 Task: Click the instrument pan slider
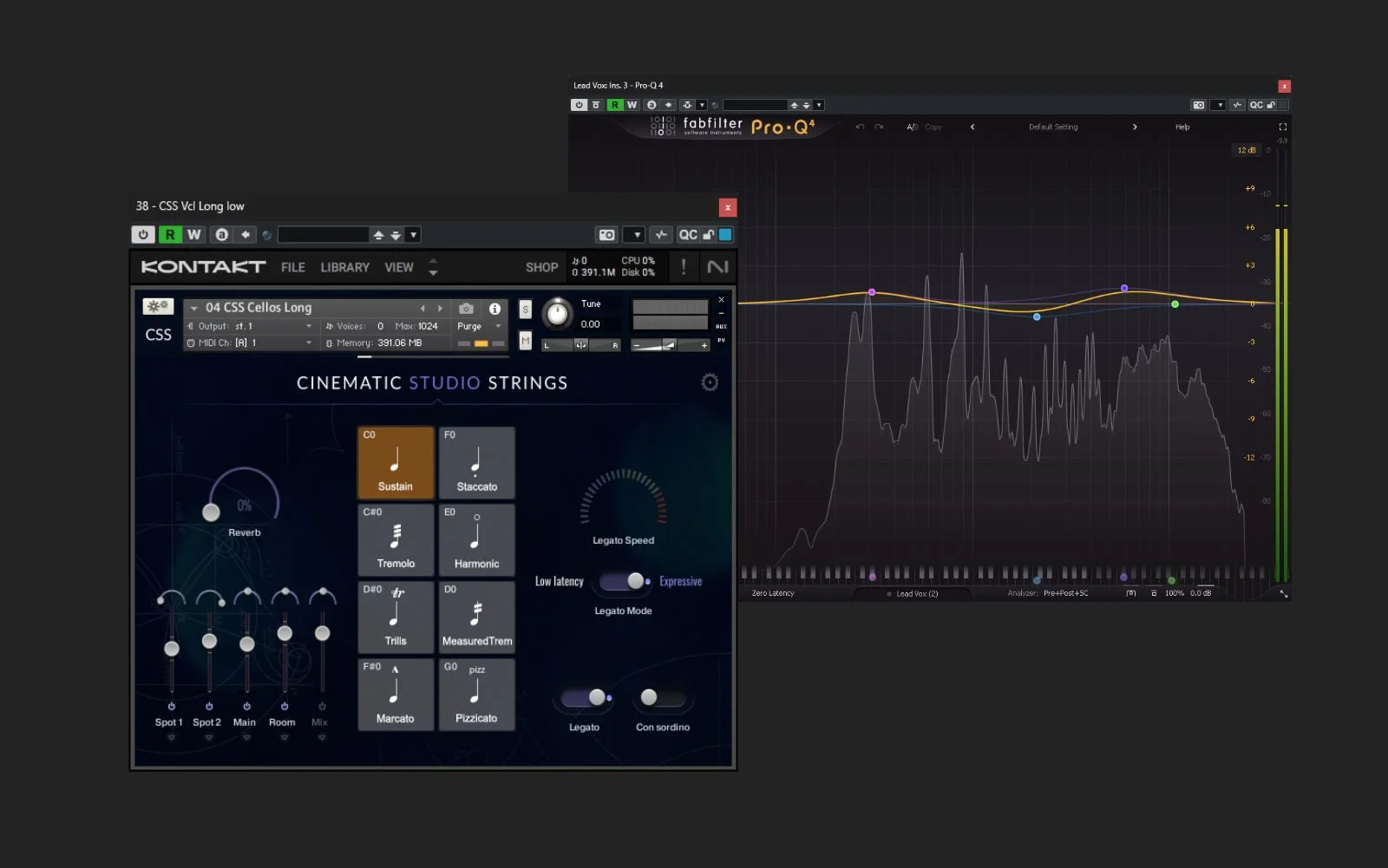click(581, 345)
